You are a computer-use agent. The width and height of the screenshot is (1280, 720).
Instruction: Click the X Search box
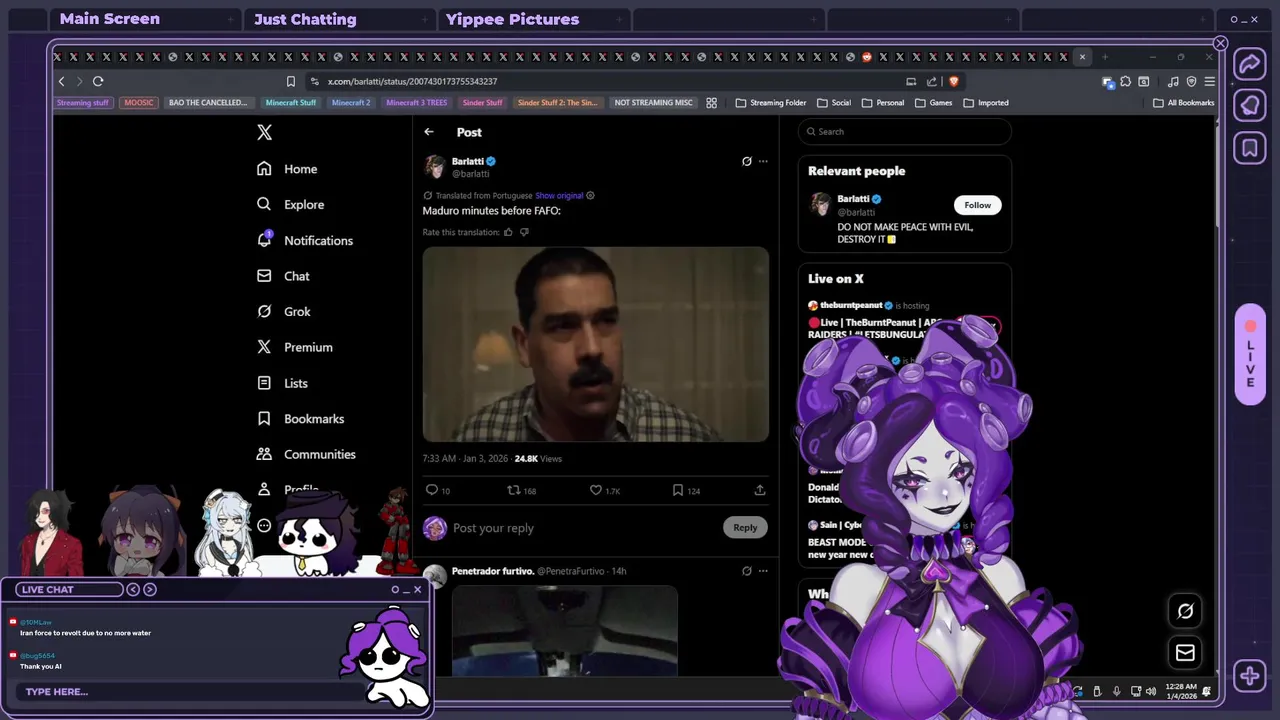905,131
